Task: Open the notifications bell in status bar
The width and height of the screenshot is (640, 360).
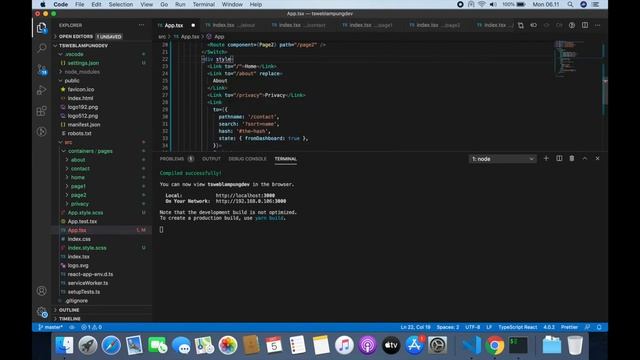Action: [x=599, y=327]
